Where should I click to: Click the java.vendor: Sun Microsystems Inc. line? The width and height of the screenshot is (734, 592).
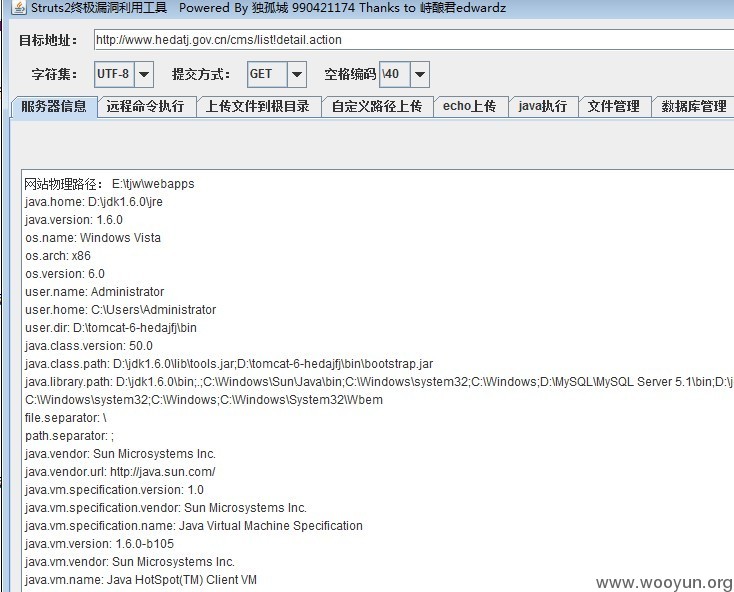click(x=120, y=454)
